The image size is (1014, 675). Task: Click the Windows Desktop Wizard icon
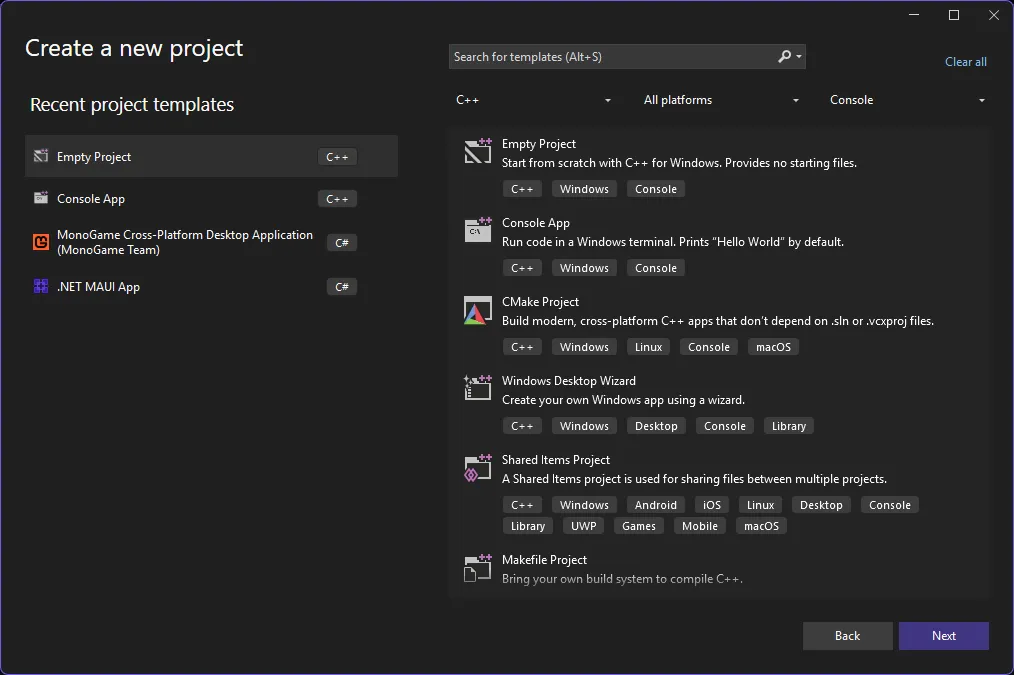[x=477, y=389]
